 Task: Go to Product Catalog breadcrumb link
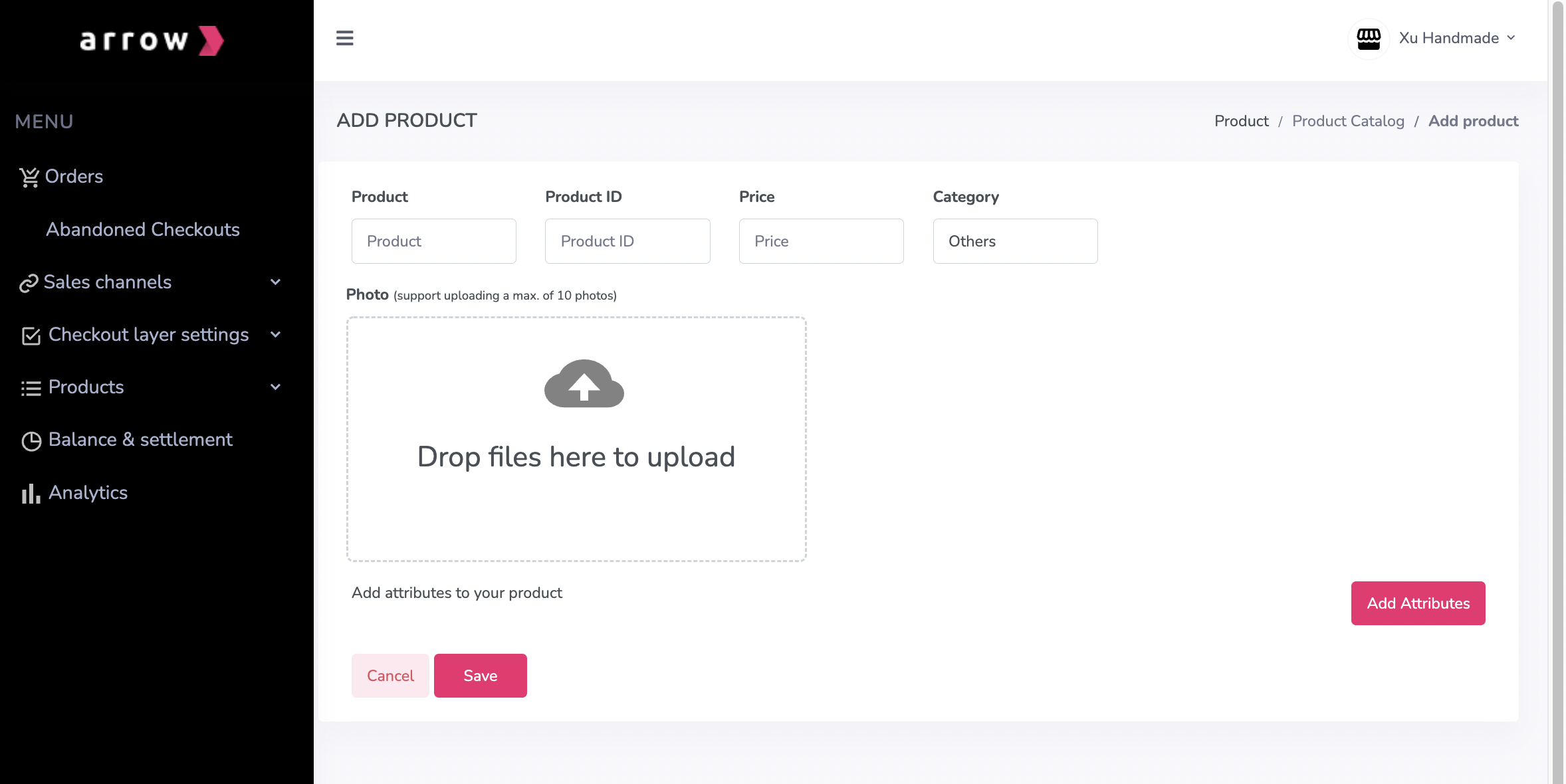[x=1347, y=121]
